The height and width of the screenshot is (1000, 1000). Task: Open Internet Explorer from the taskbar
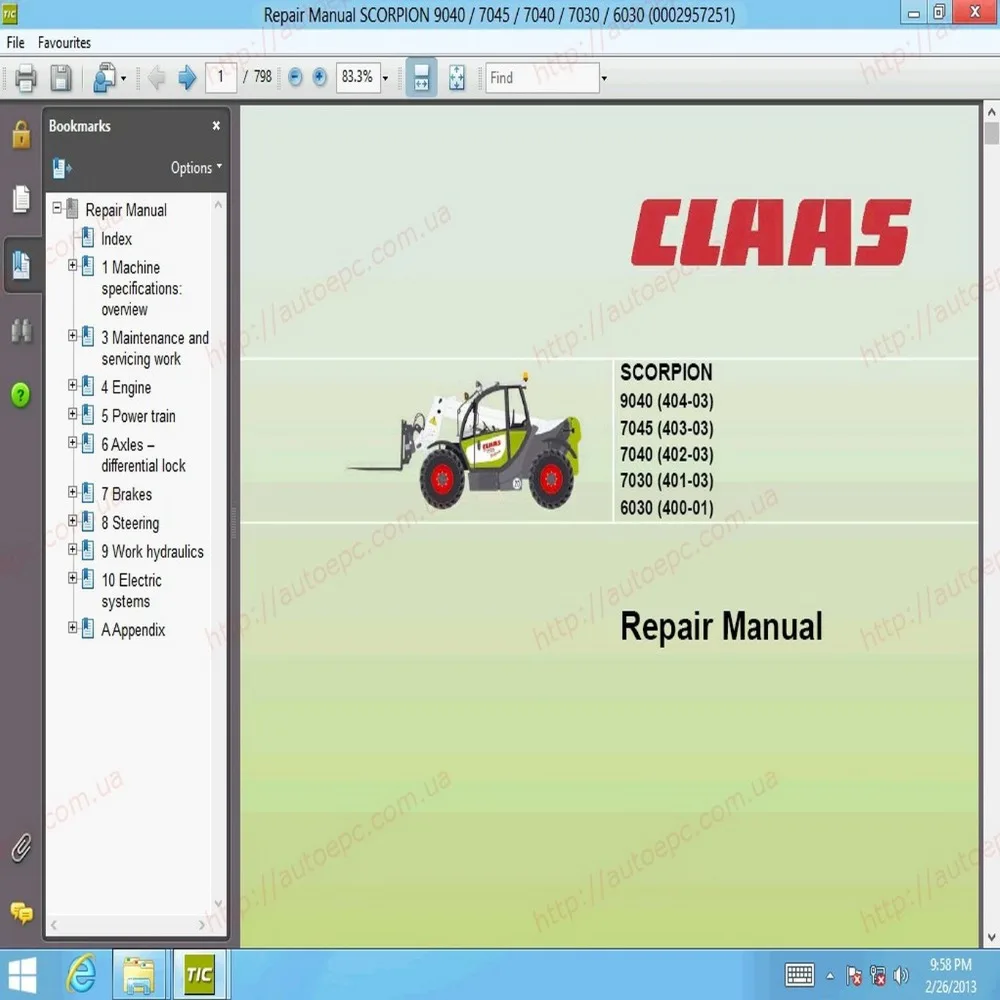pyautogui.click(x=82, y=974)
